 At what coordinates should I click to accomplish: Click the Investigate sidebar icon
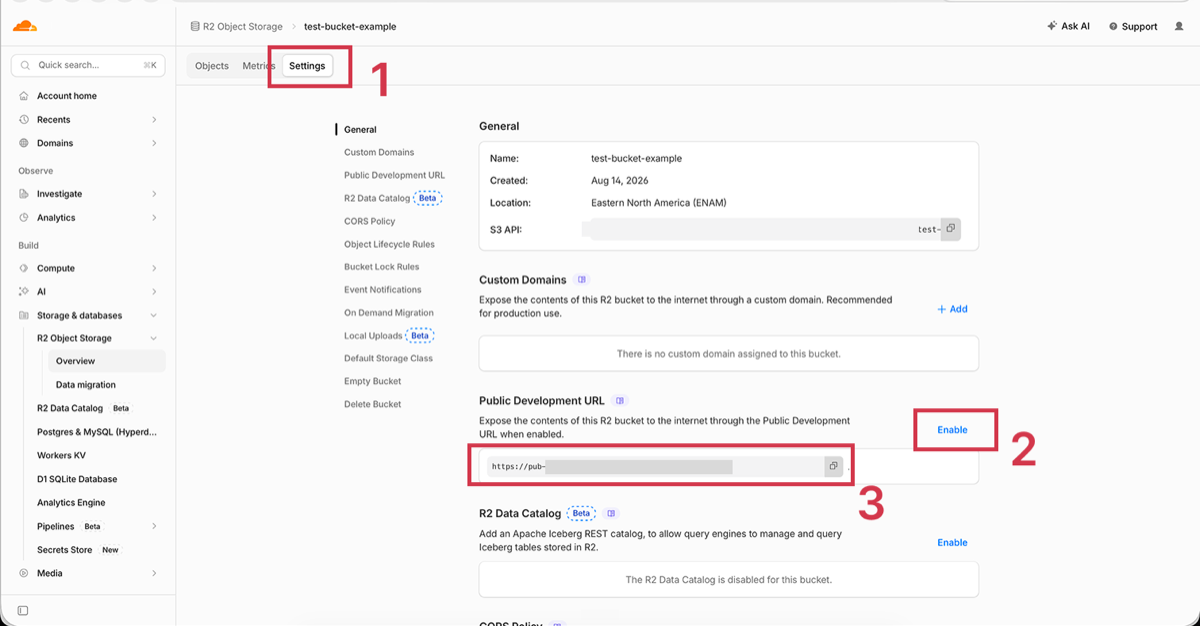pos(24,194)
